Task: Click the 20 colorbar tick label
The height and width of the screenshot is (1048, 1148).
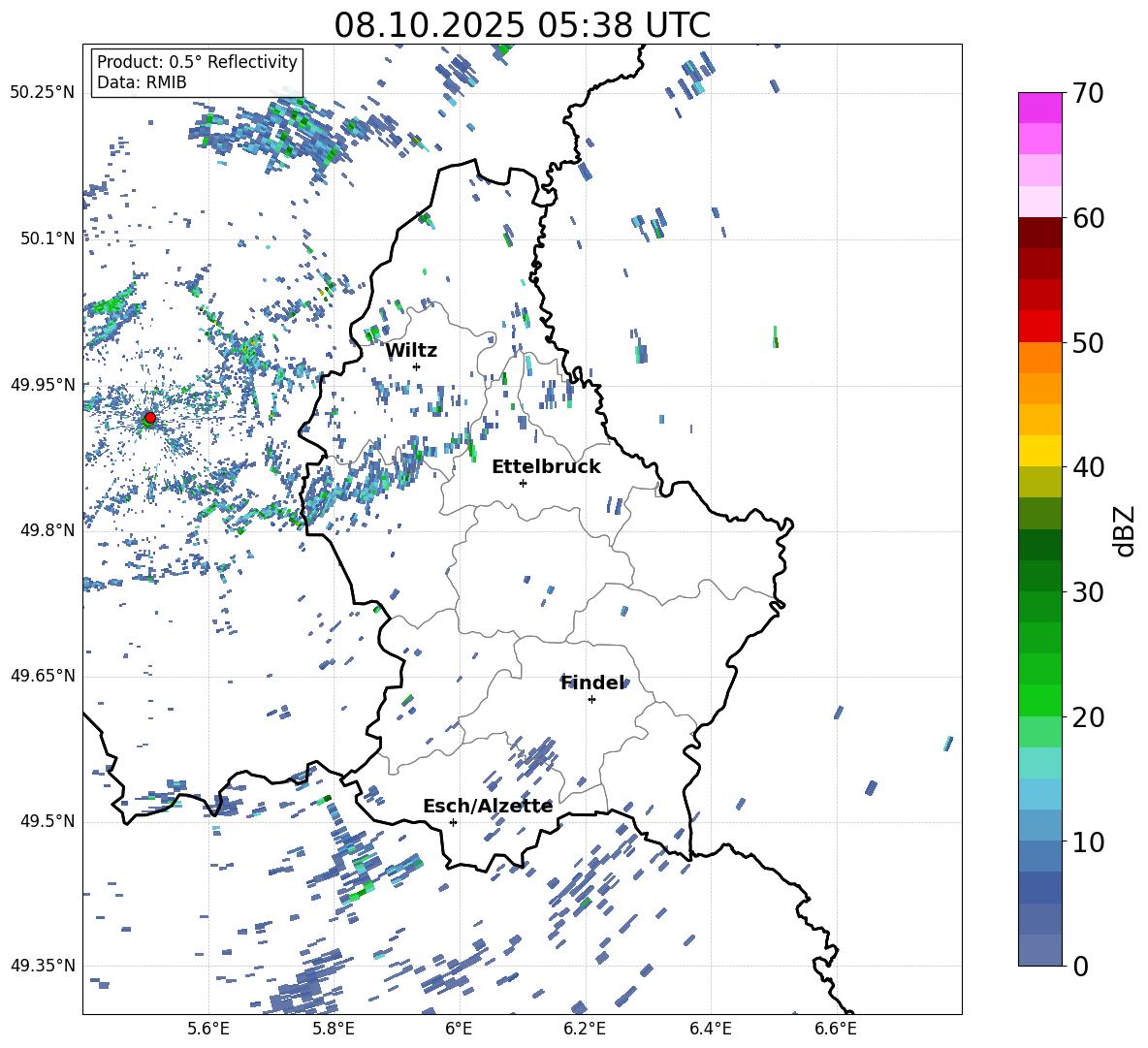Action: coord(1088,716)
